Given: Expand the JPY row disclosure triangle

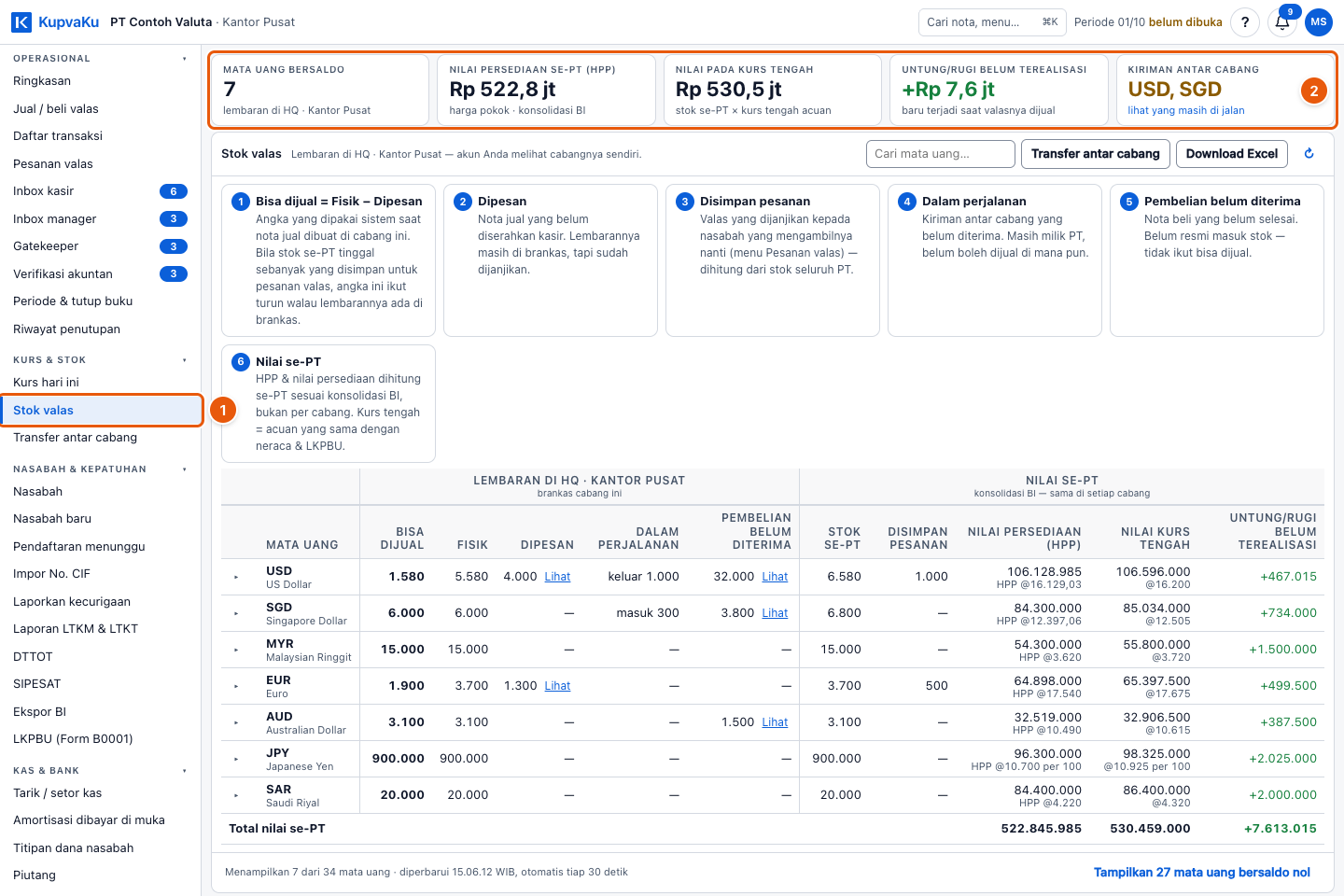Looking at the screenshot, I should click(x=236, y=759).
